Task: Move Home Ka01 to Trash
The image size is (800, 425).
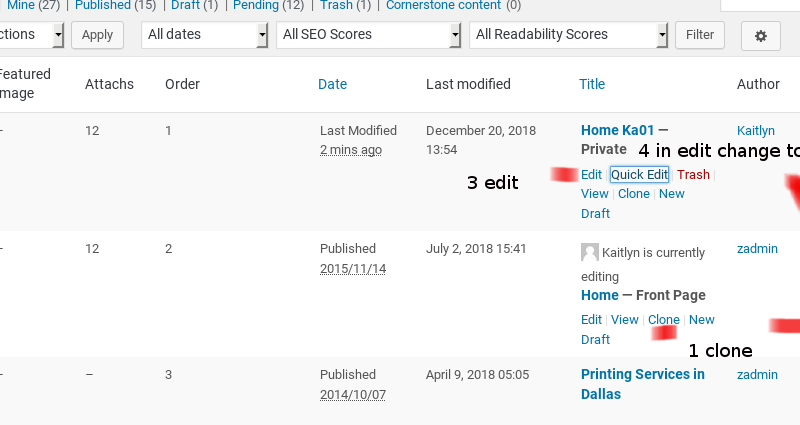Action: pos(693,174)
